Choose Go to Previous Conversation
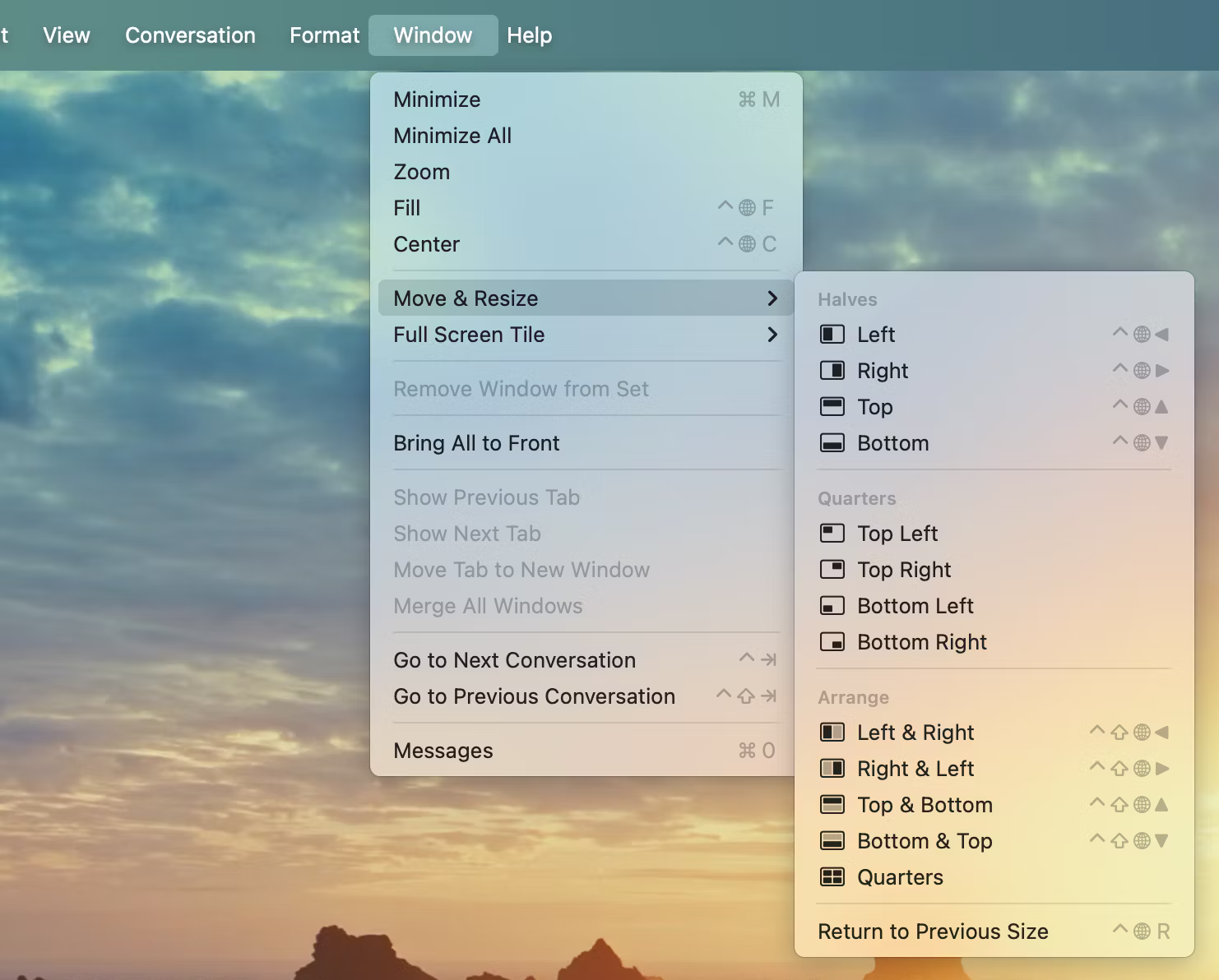Viewport: 1219px width, 980px height. (586, 696)
